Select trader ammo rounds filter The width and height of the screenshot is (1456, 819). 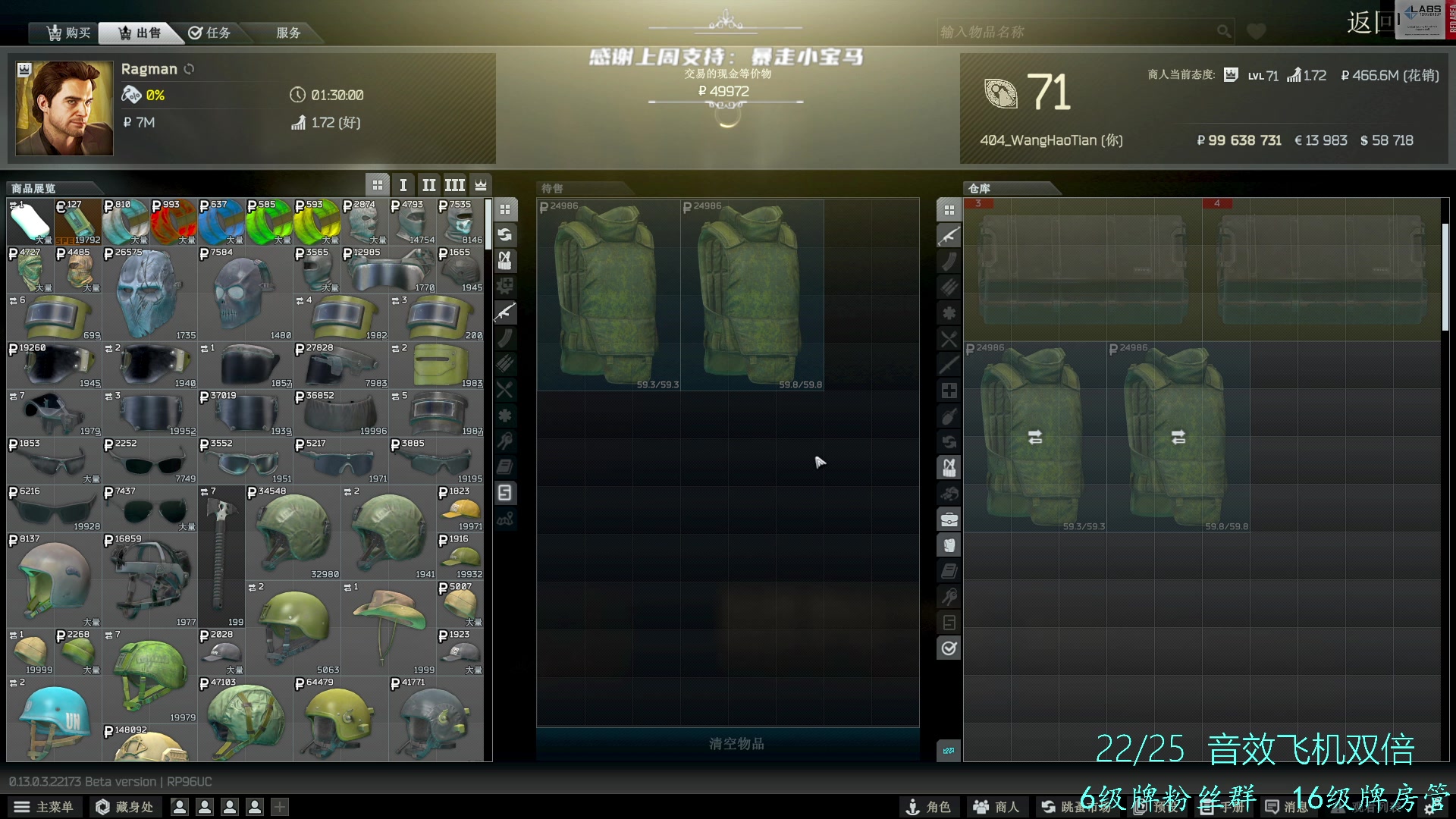pos(505,364)
